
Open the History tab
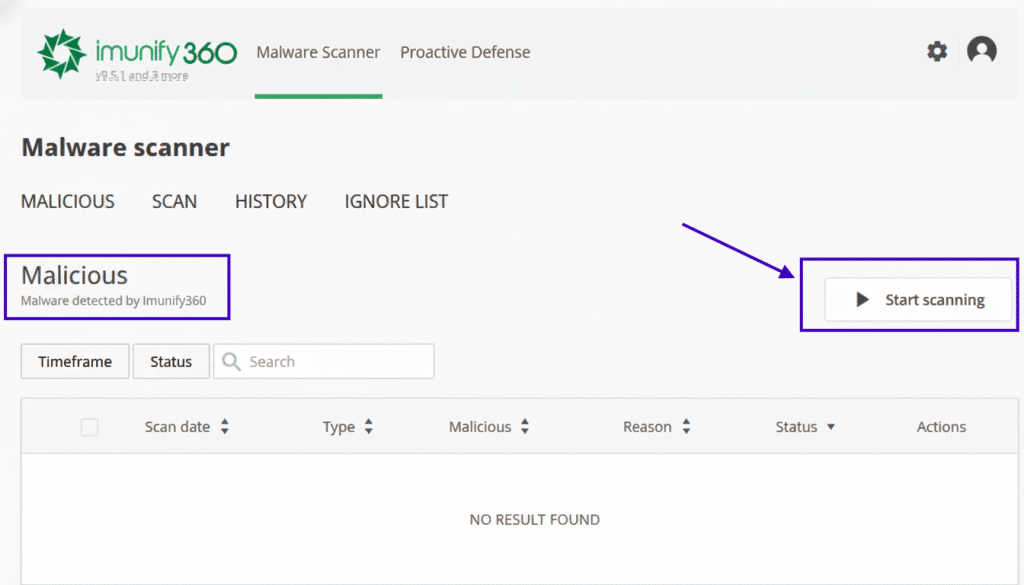point(270,201)
